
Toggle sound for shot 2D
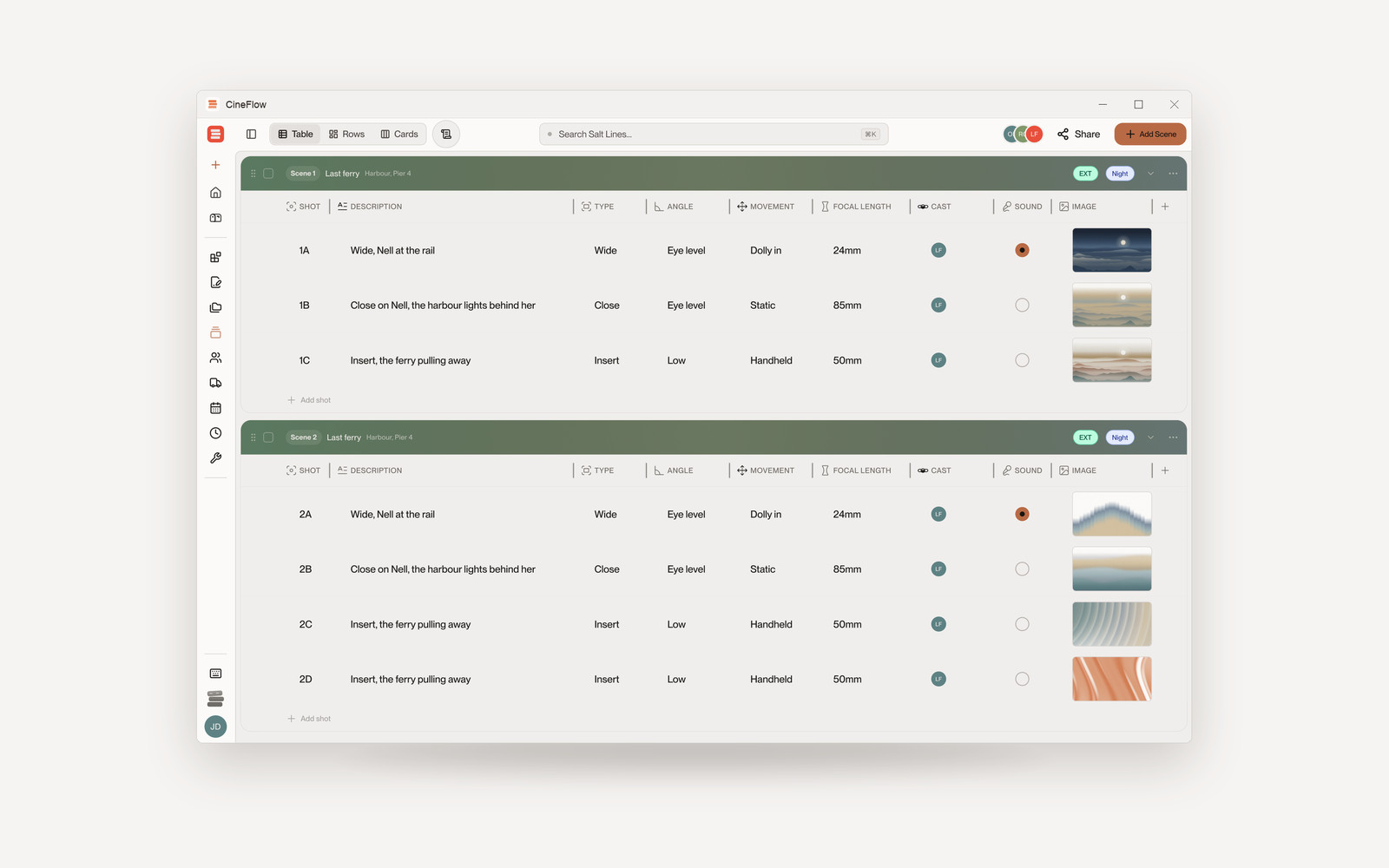click(x=1022, y=680)
